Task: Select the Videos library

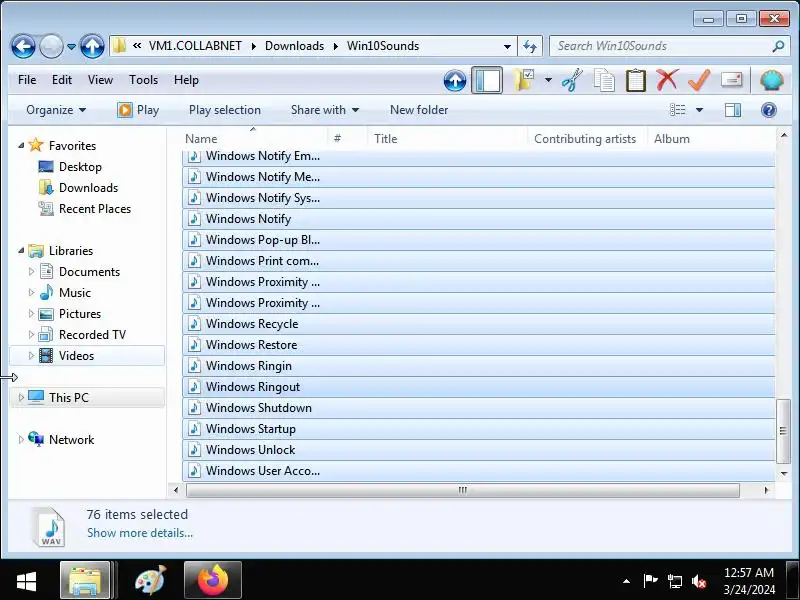Action: (x=87, y=356)
